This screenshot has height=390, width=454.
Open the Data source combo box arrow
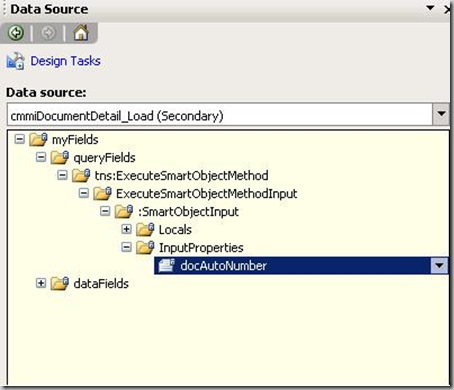pos(441,114)
